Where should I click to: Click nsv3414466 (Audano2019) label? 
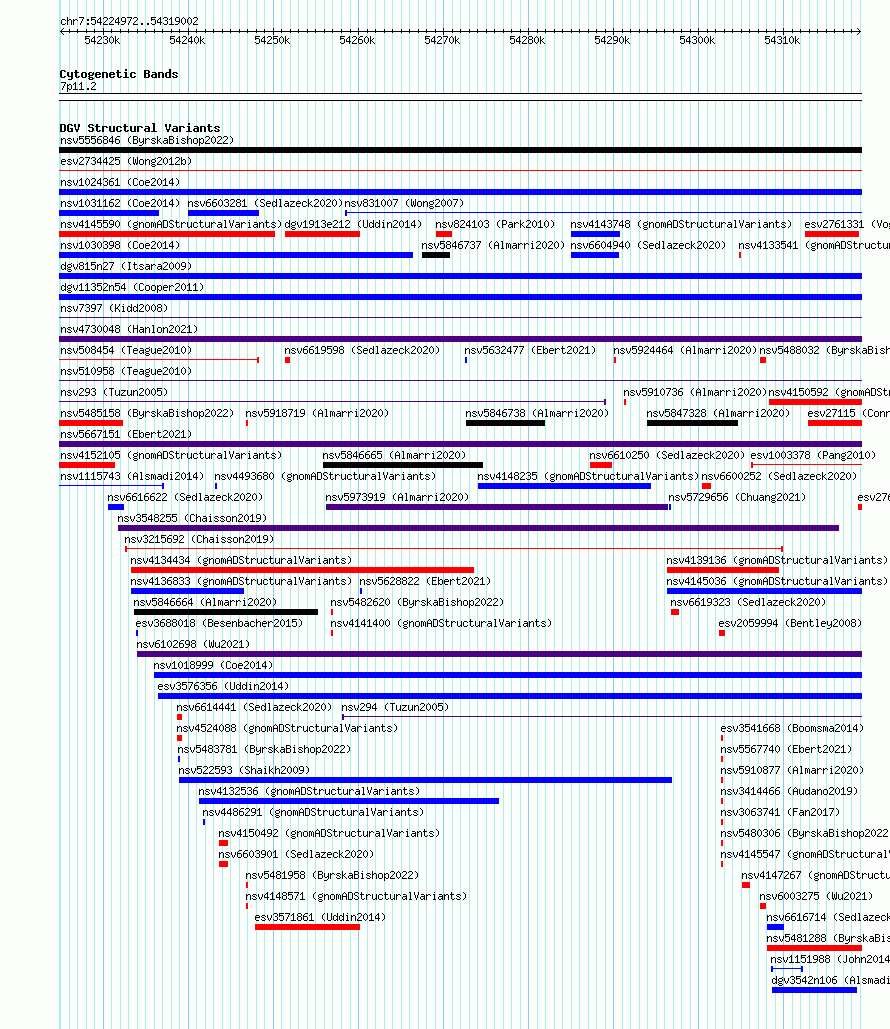click(790, 791)
